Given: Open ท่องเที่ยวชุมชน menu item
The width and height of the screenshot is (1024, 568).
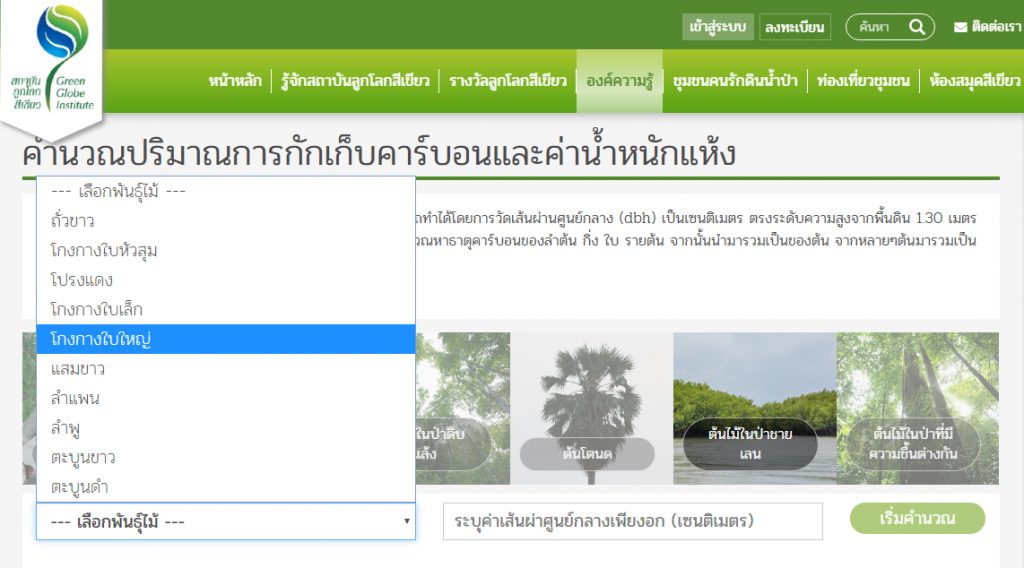Looking at the screenshot, I should (863, 81).
